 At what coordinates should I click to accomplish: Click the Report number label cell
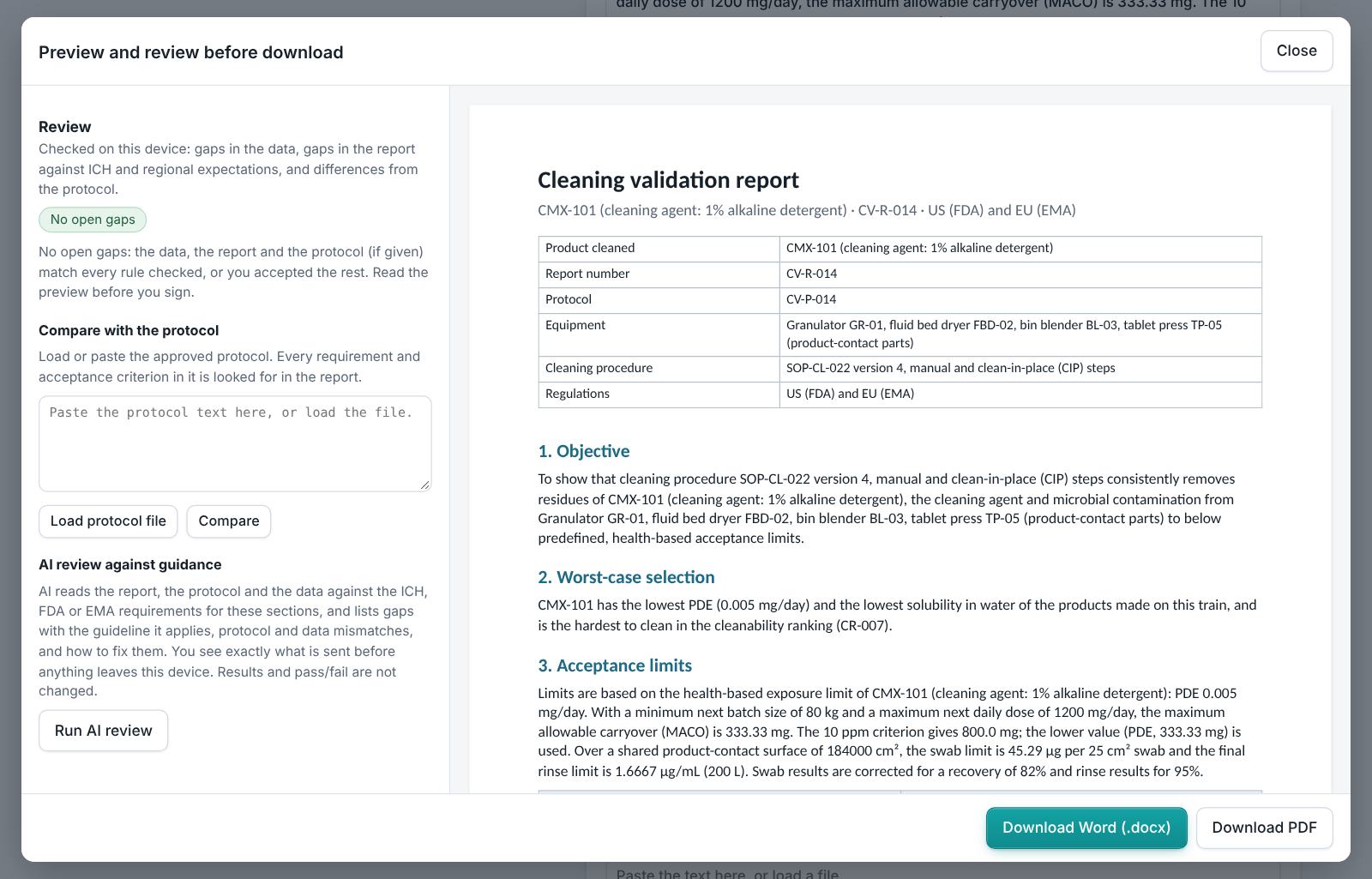click(x=659, y=274)
